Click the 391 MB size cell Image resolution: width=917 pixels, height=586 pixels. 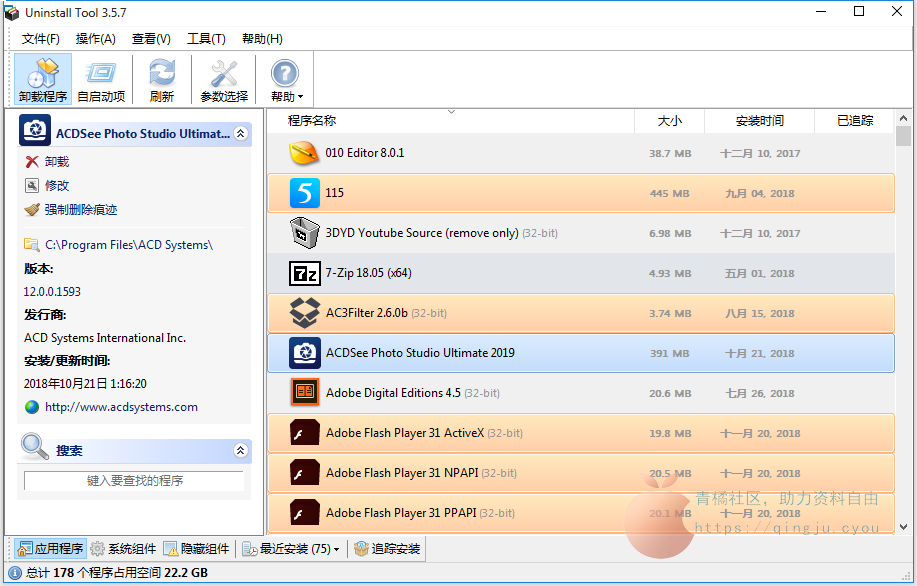coord(670,354)
